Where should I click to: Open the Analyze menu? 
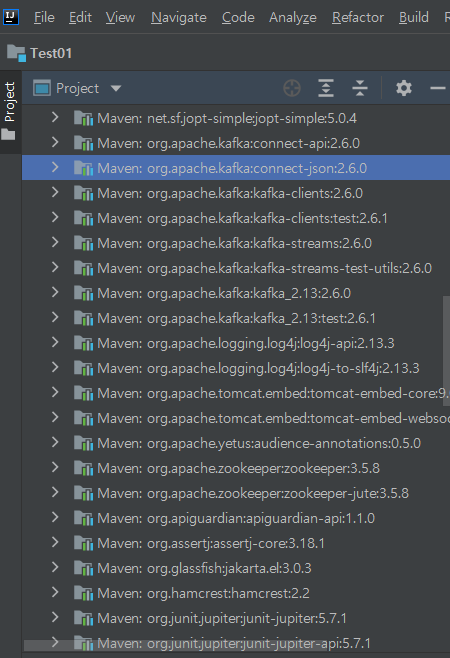point(293,17)
